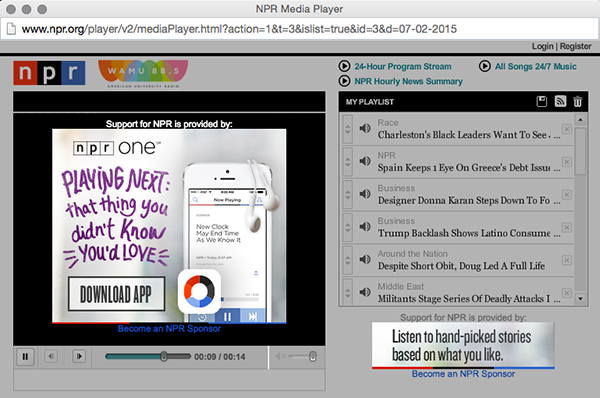Click the 'Race' category label

(x=388, y=123)
